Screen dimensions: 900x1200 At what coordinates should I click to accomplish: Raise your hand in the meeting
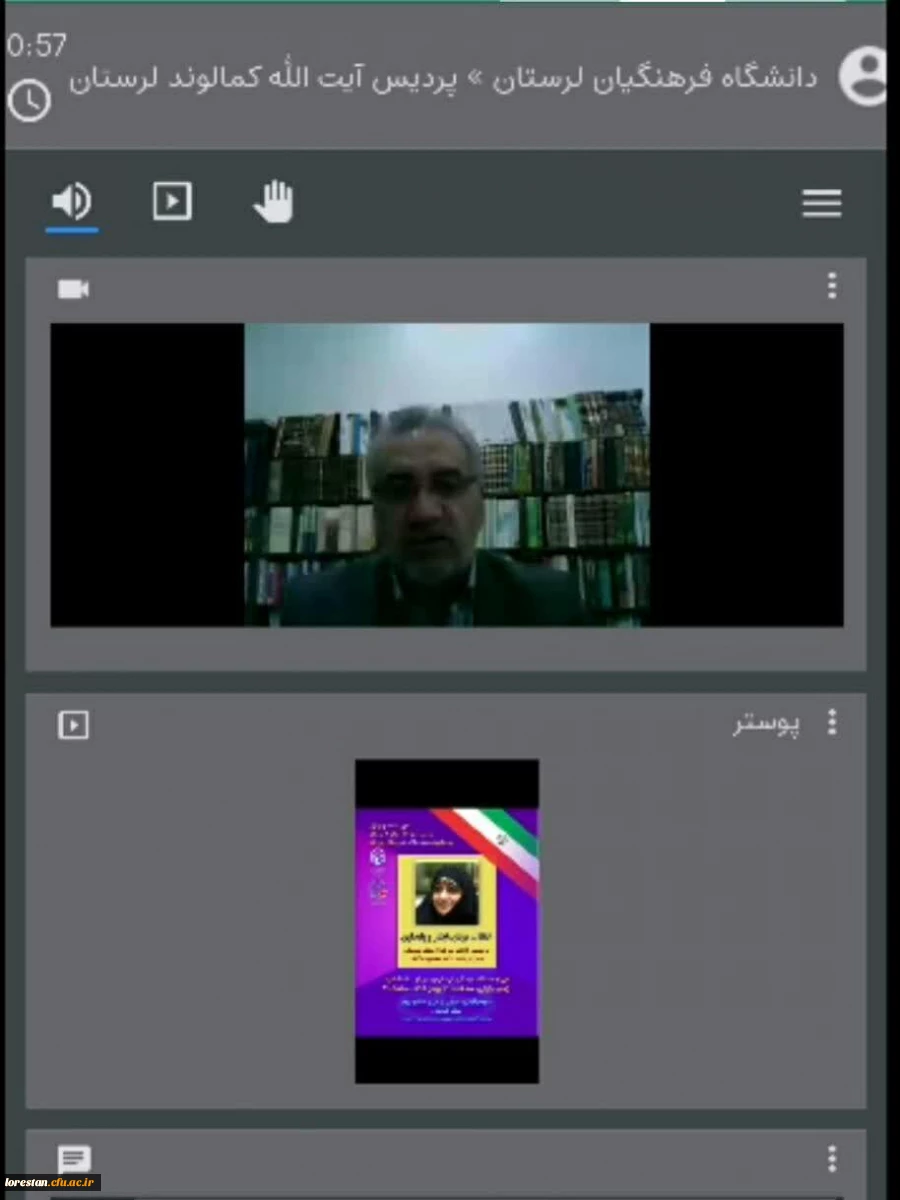272,203
